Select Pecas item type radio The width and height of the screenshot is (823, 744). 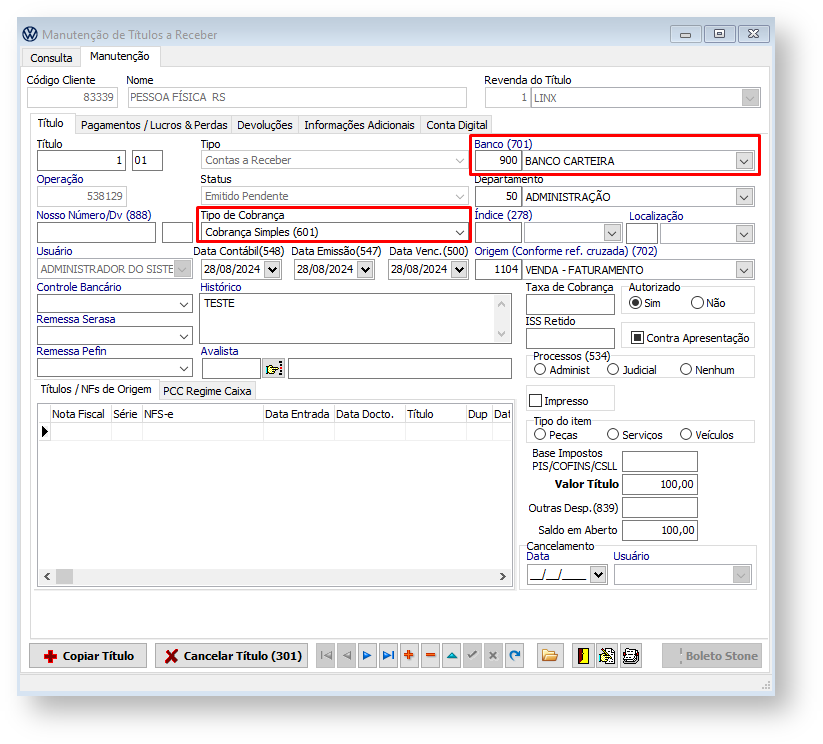(540, 435)
